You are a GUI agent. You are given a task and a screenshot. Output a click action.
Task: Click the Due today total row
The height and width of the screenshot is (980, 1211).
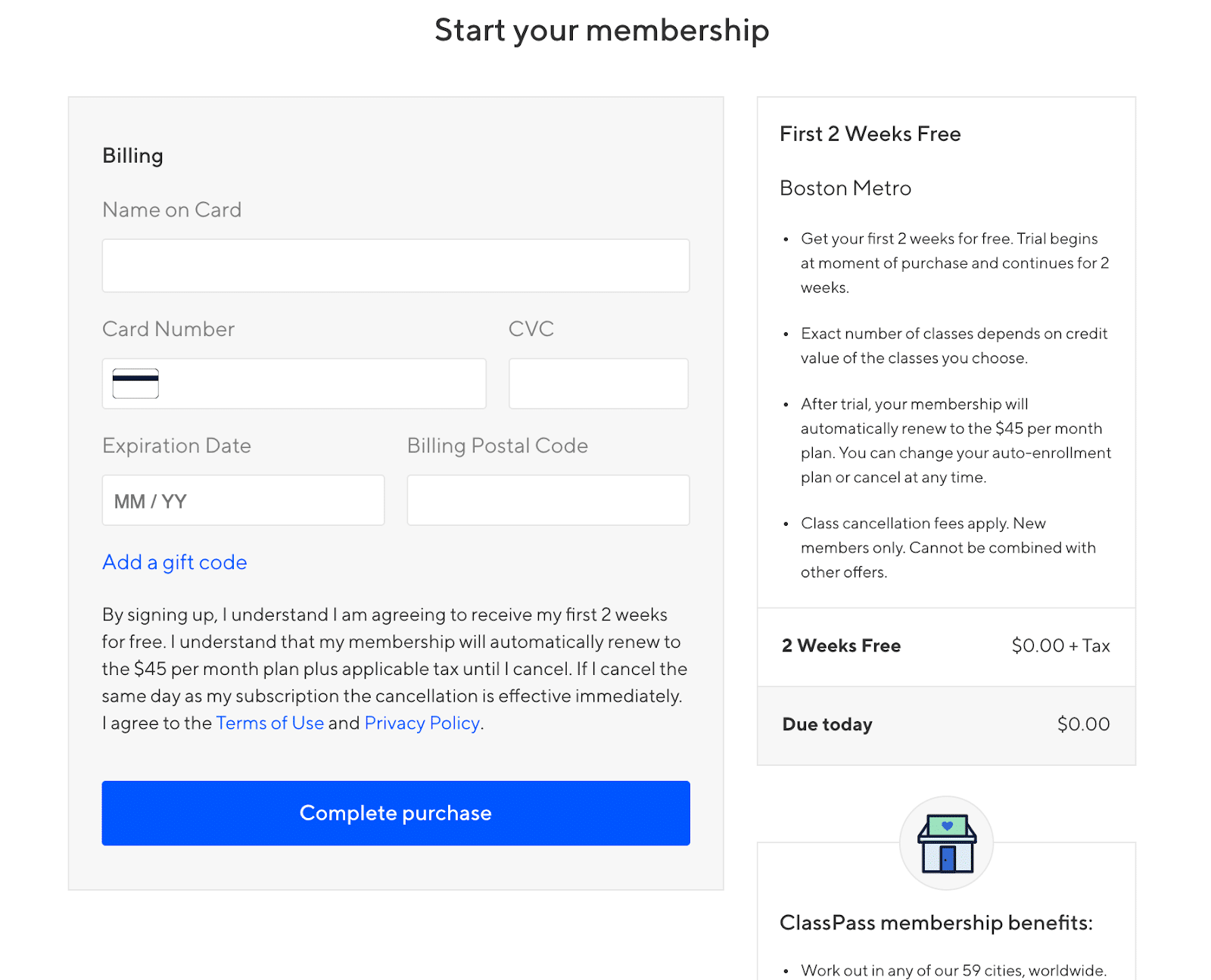[946, 725]
